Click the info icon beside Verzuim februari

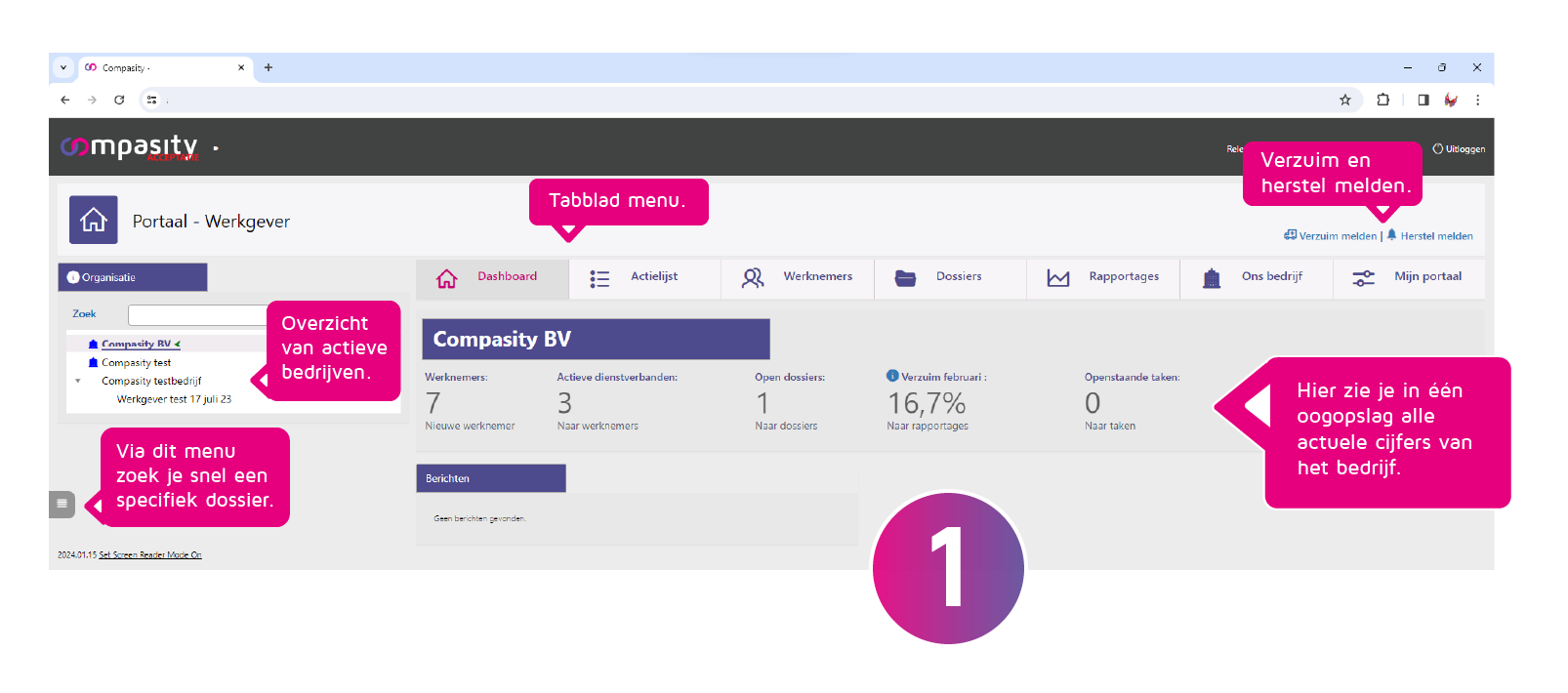point(892,376)
